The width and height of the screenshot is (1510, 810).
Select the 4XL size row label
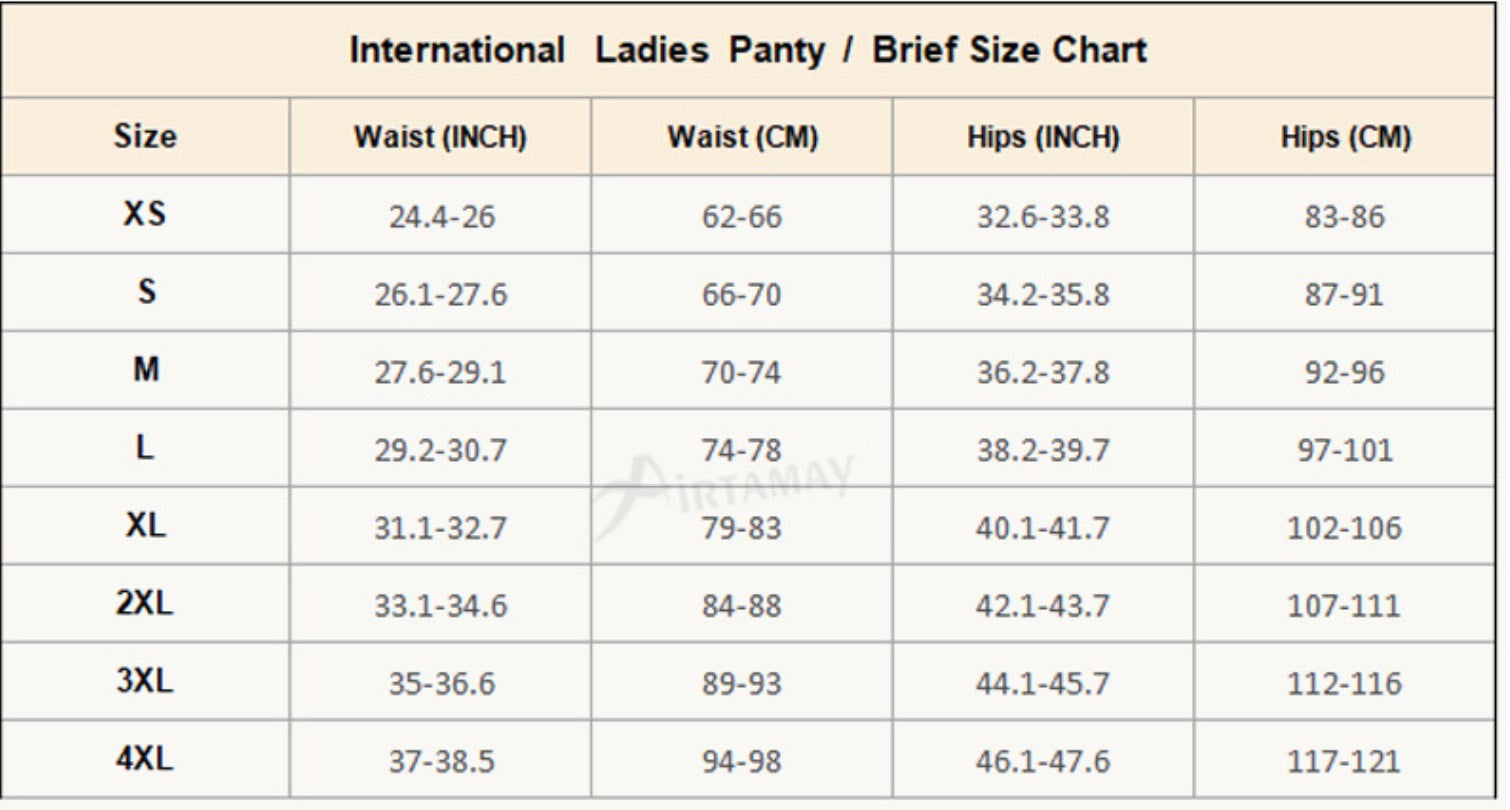pyautogui.click(x=145, y=759)
